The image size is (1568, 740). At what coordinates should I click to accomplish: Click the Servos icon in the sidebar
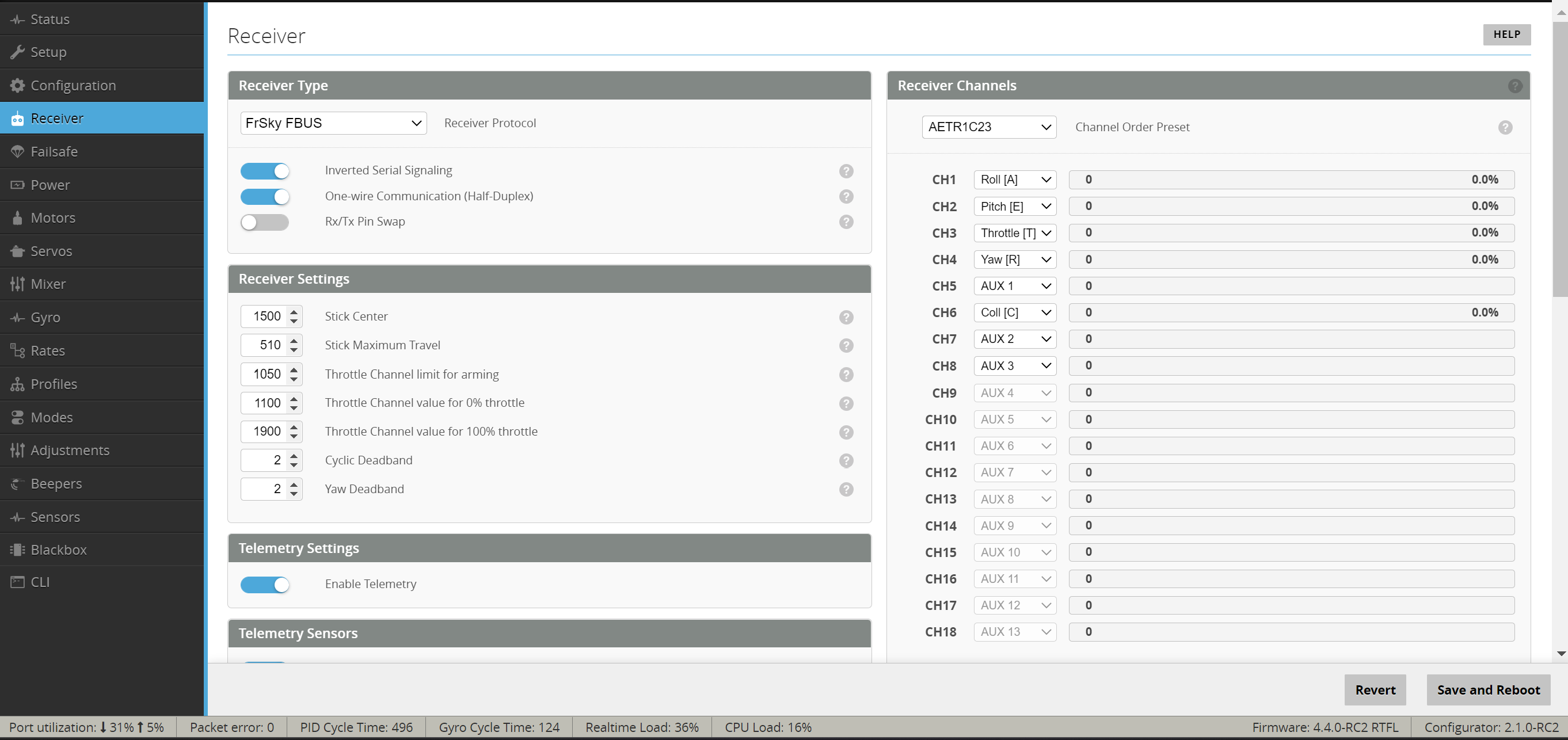point(17,251)
